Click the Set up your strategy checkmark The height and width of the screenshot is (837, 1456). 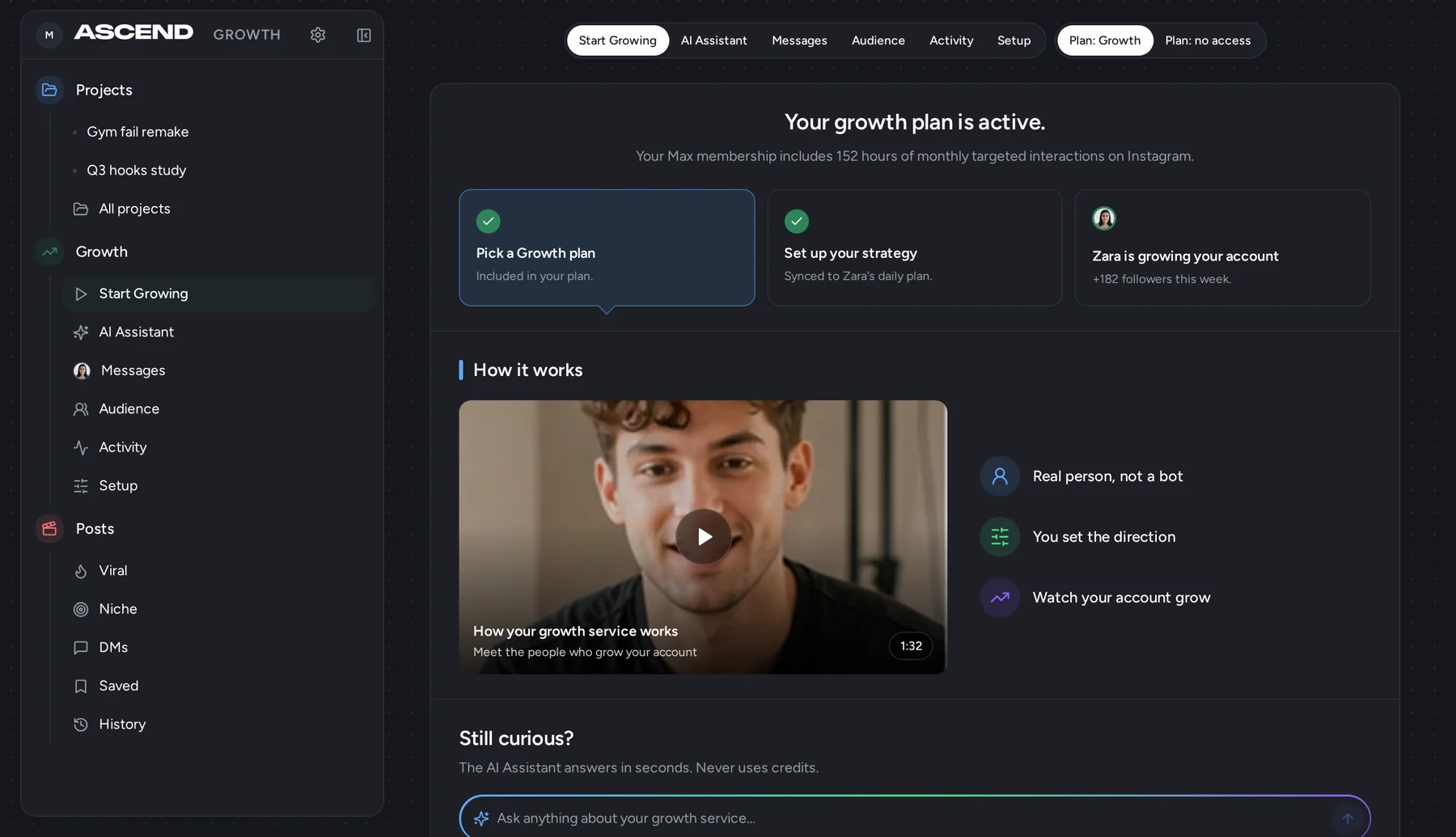pyautogui.click(x=797, y=221)
